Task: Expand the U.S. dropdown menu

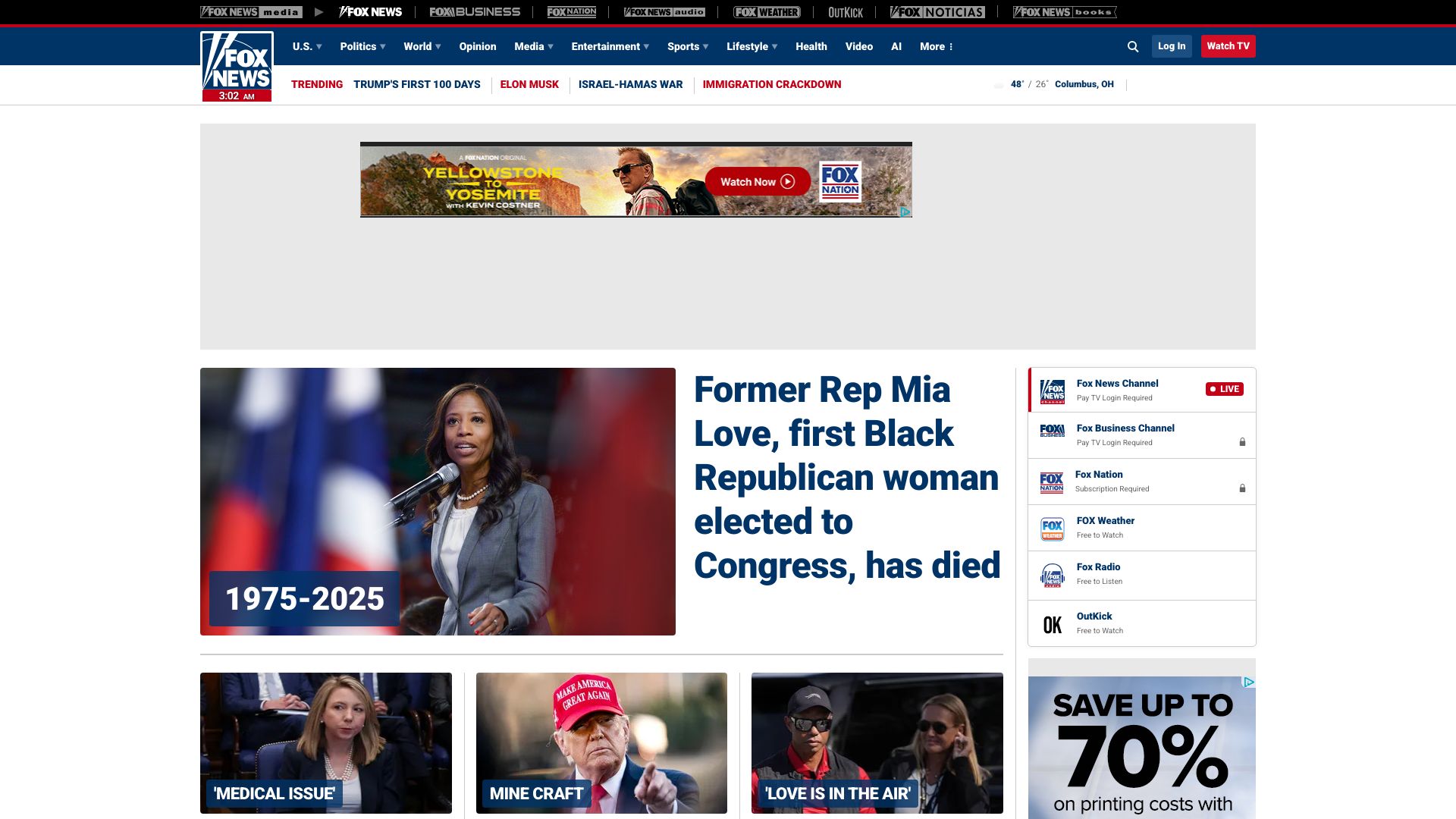Action: [x=307, y=46]
